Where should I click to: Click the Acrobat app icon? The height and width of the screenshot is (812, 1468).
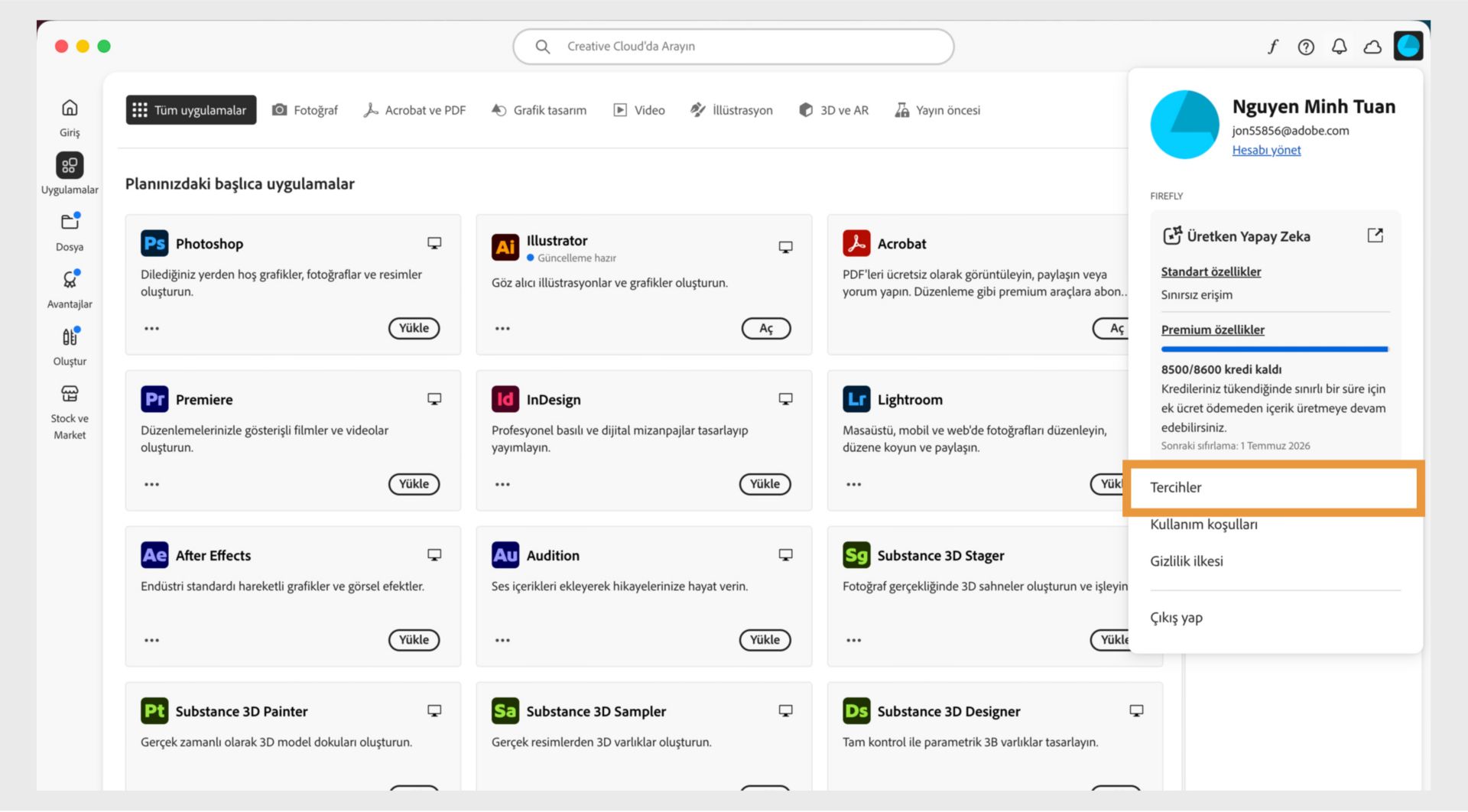(856, 243)
